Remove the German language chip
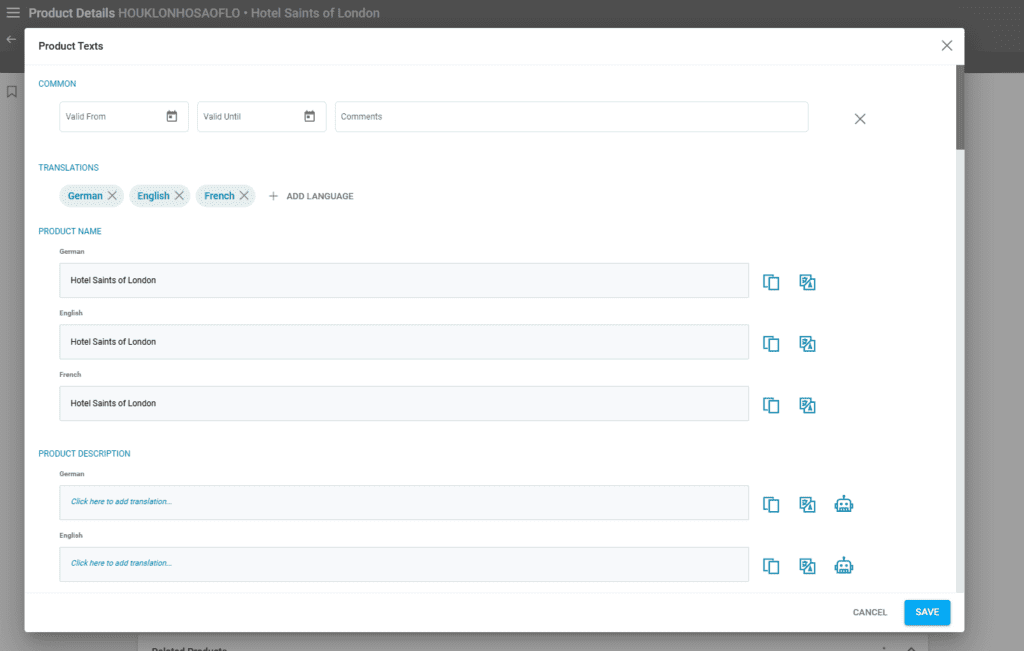The height and width of the screenshot is (651, 1024). 112,196
